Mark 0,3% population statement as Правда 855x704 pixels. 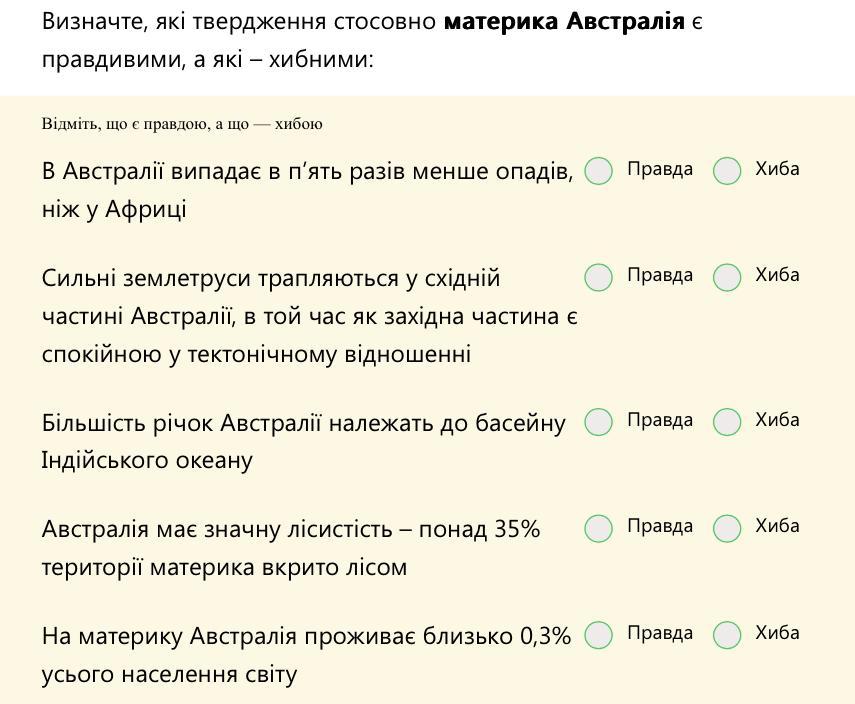point(598,635)
